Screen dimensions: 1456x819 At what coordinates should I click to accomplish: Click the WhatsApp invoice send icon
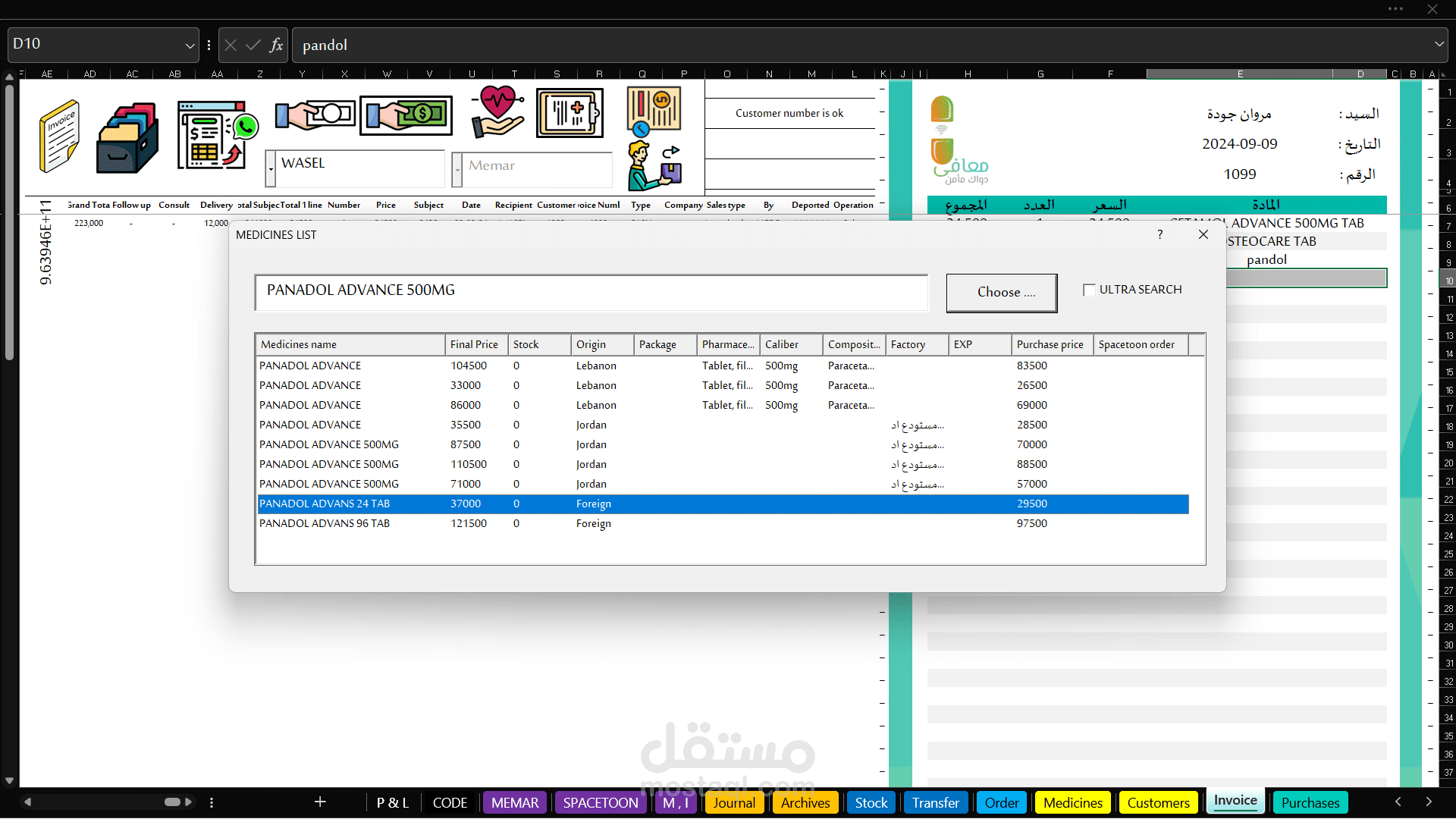[x=218, y=134]
